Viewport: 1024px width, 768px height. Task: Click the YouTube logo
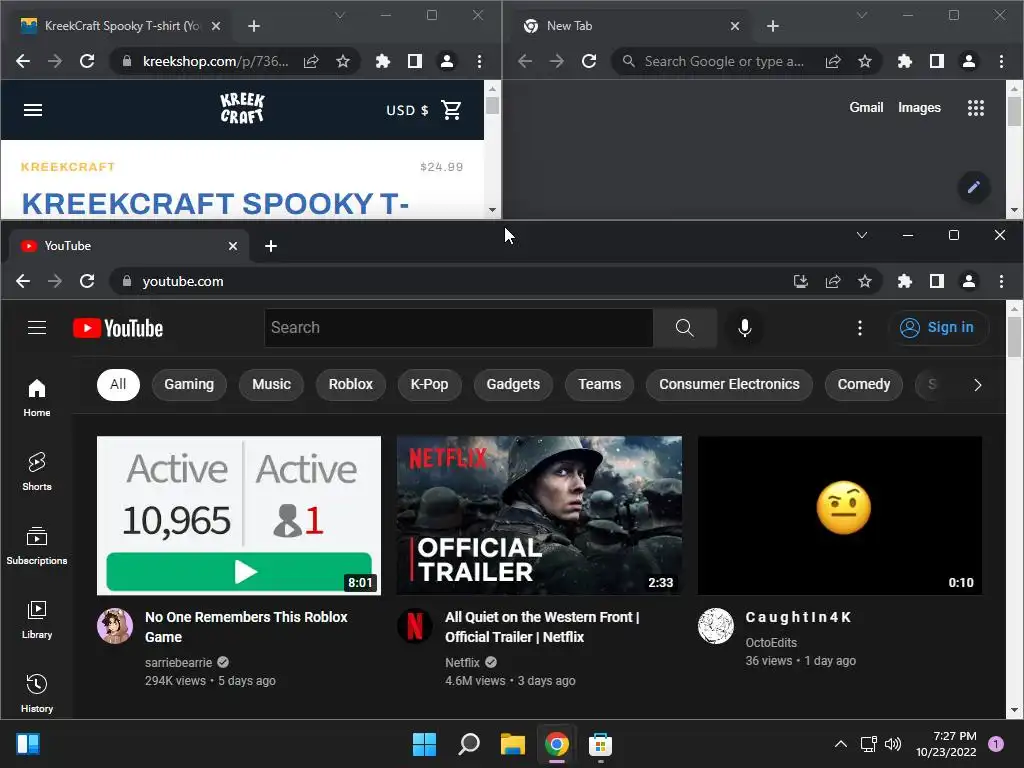pyautogui.click(x=118, y=328)
